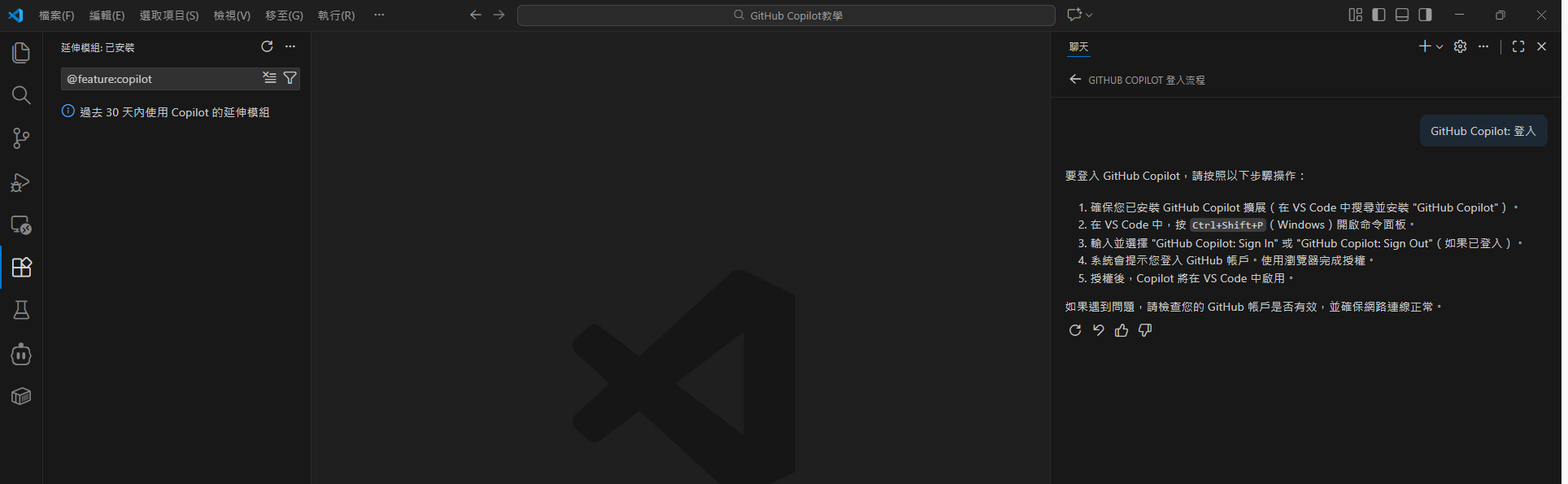Go back from GITHUB COPILOT 登入流程

(1075, 79)
